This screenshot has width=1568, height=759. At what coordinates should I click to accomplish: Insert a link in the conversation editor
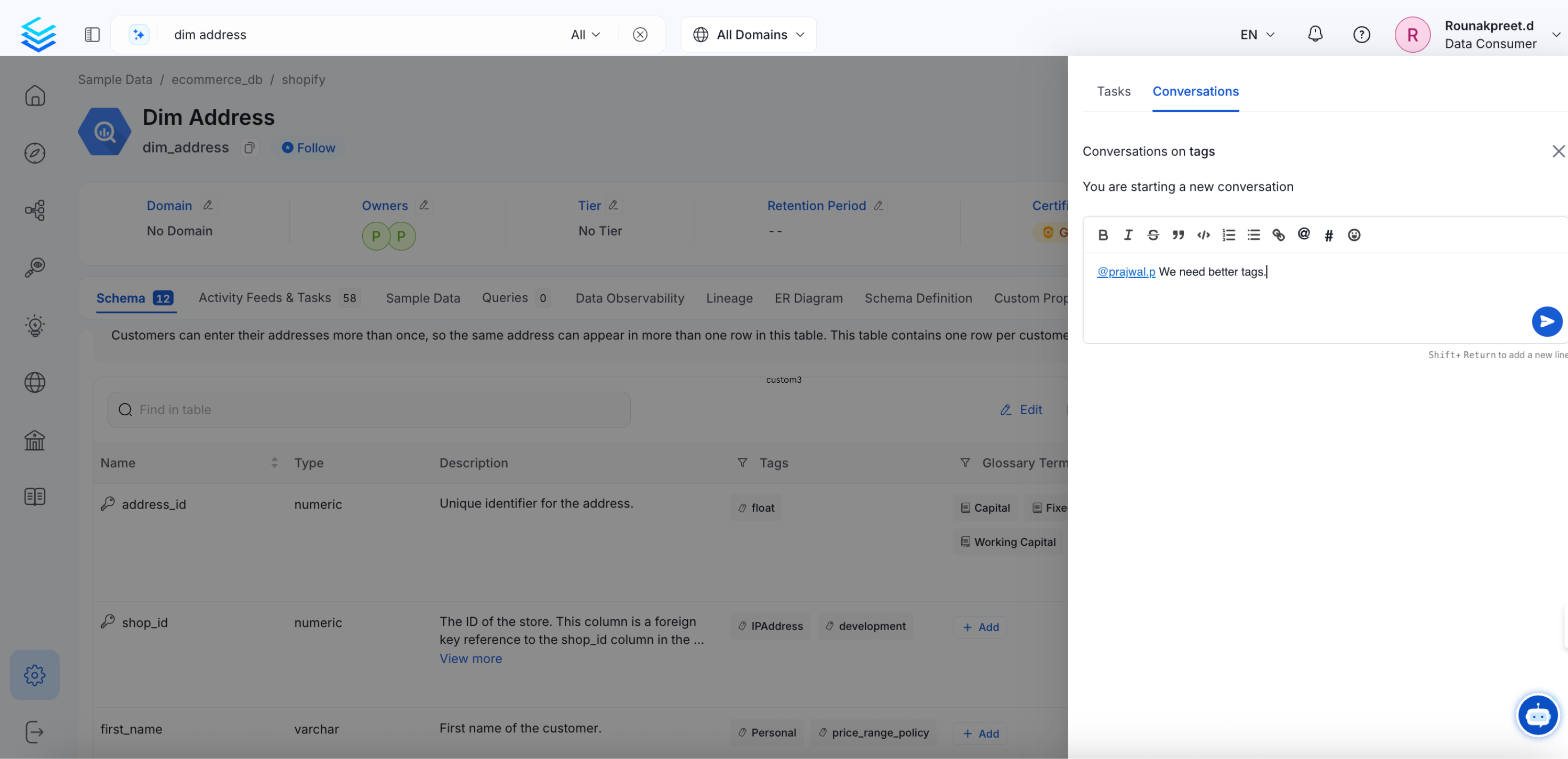(1278, 235)
